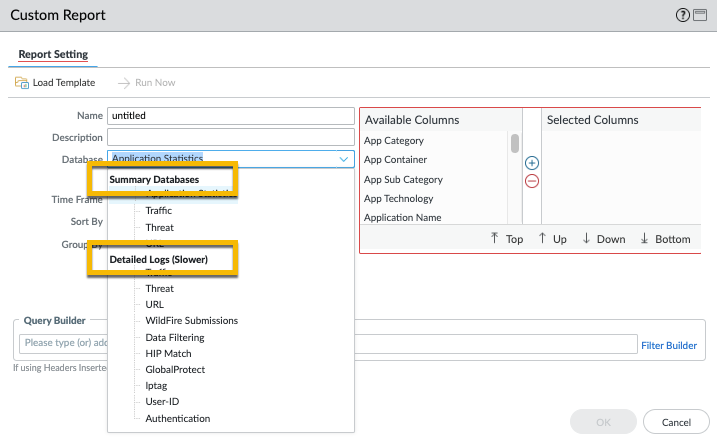Move selected column Up
Image resolution: width=717 pixels, height=447 pixels.
[554, 239]
